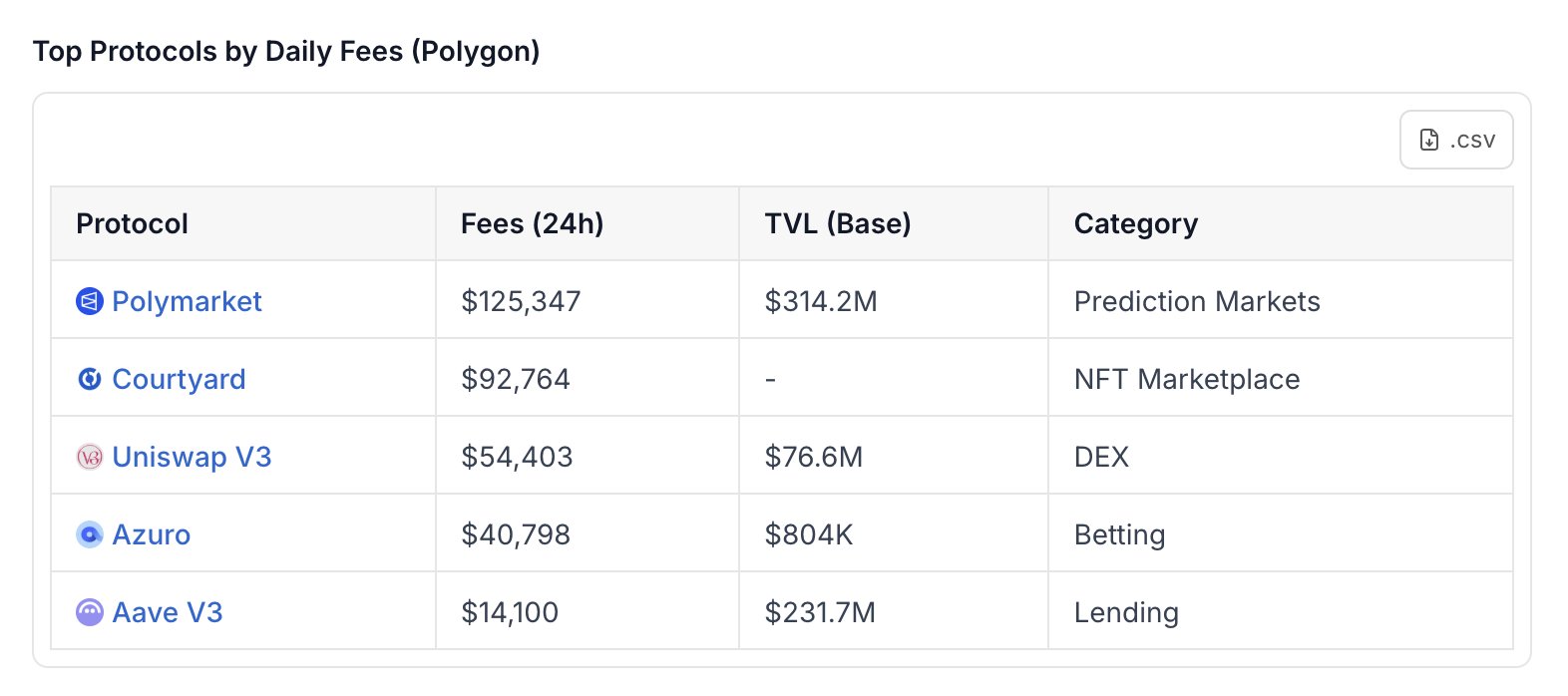Click the Uniswap V3 logo icon
The width and height of the screenshot is (1568, 696).
(90, 457)
